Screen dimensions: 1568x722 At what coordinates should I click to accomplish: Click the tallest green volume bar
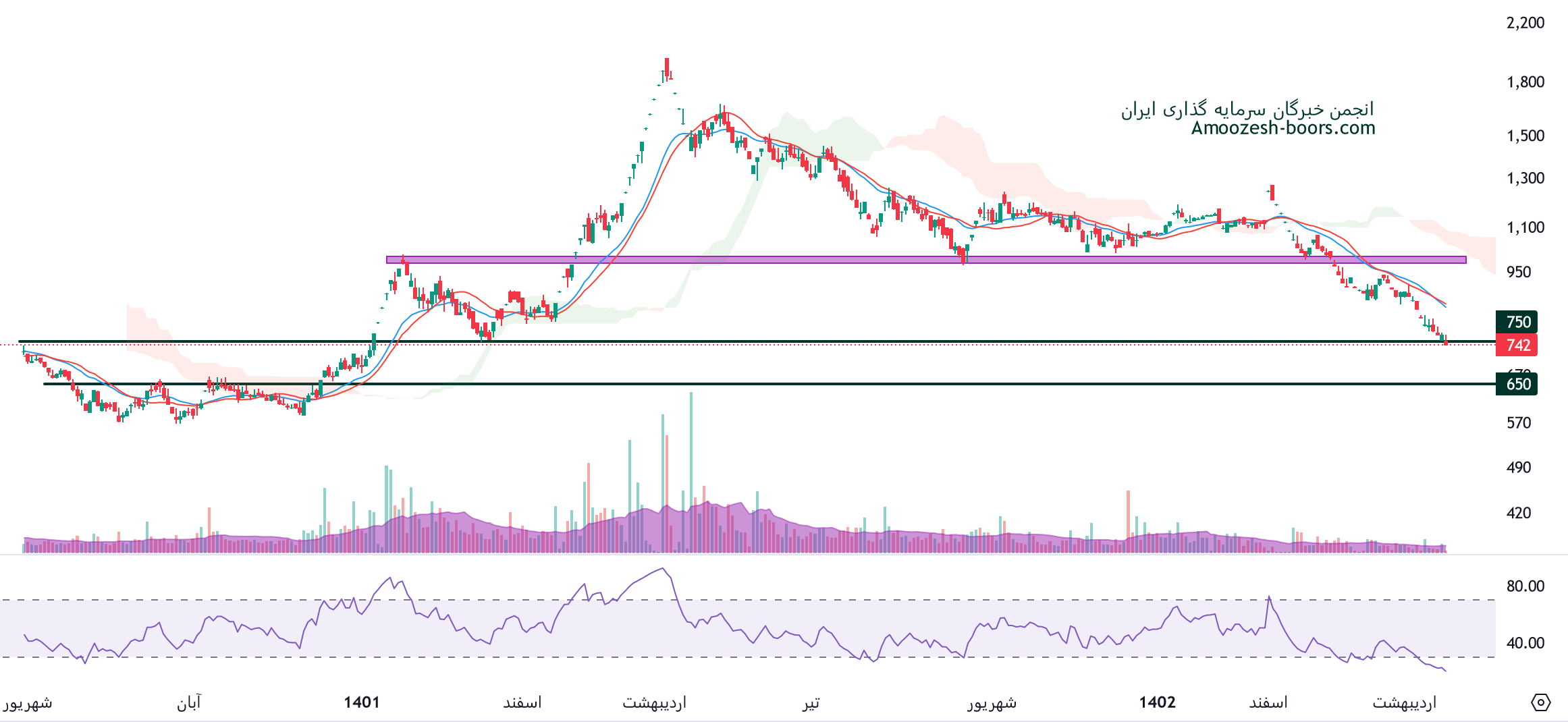pos(691,472)
